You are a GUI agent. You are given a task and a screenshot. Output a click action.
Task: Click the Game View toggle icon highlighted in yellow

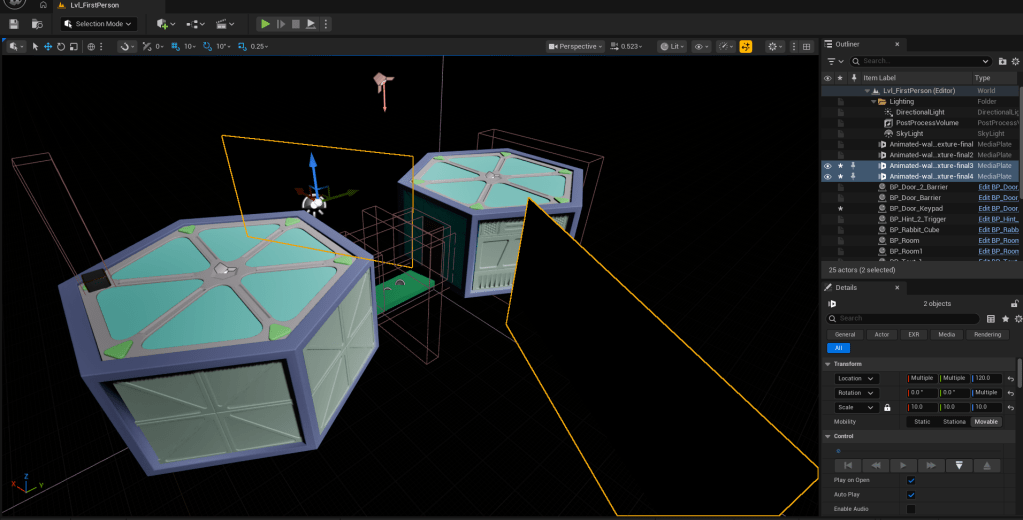click(745, 46)
